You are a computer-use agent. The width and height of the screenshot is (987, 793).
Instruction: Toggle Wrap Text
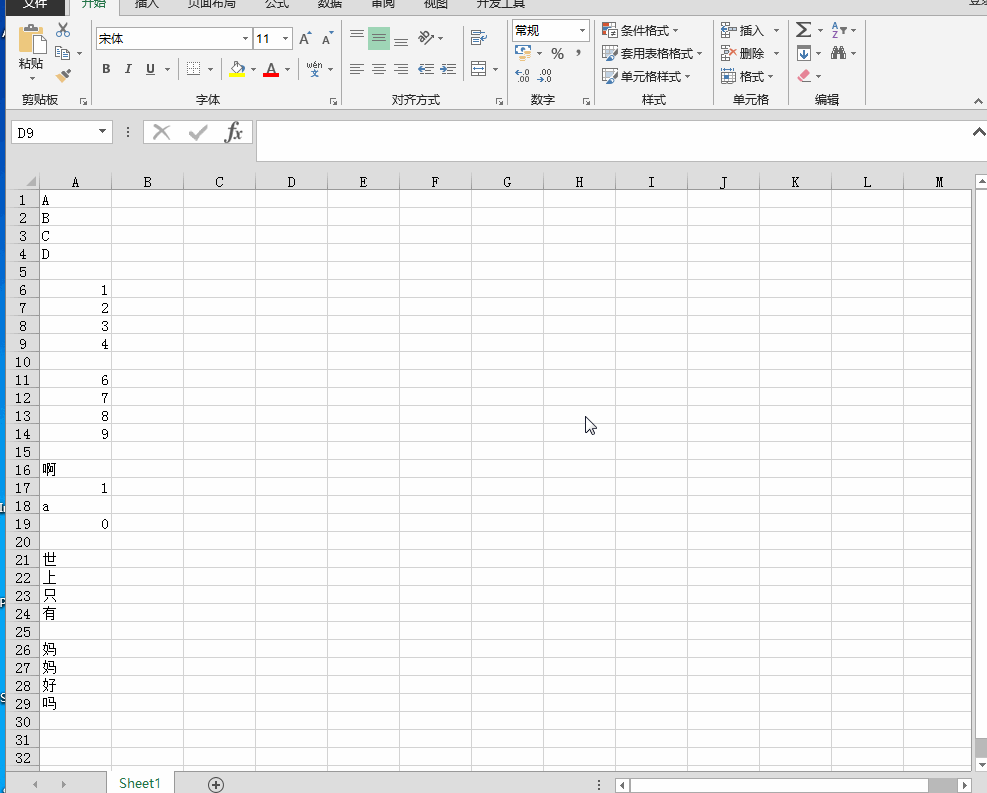[x=479, y=38]
